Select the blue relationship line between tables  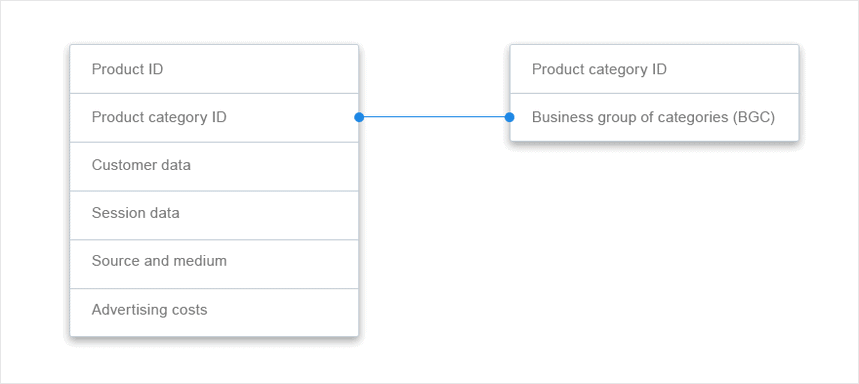click(434, 117)
